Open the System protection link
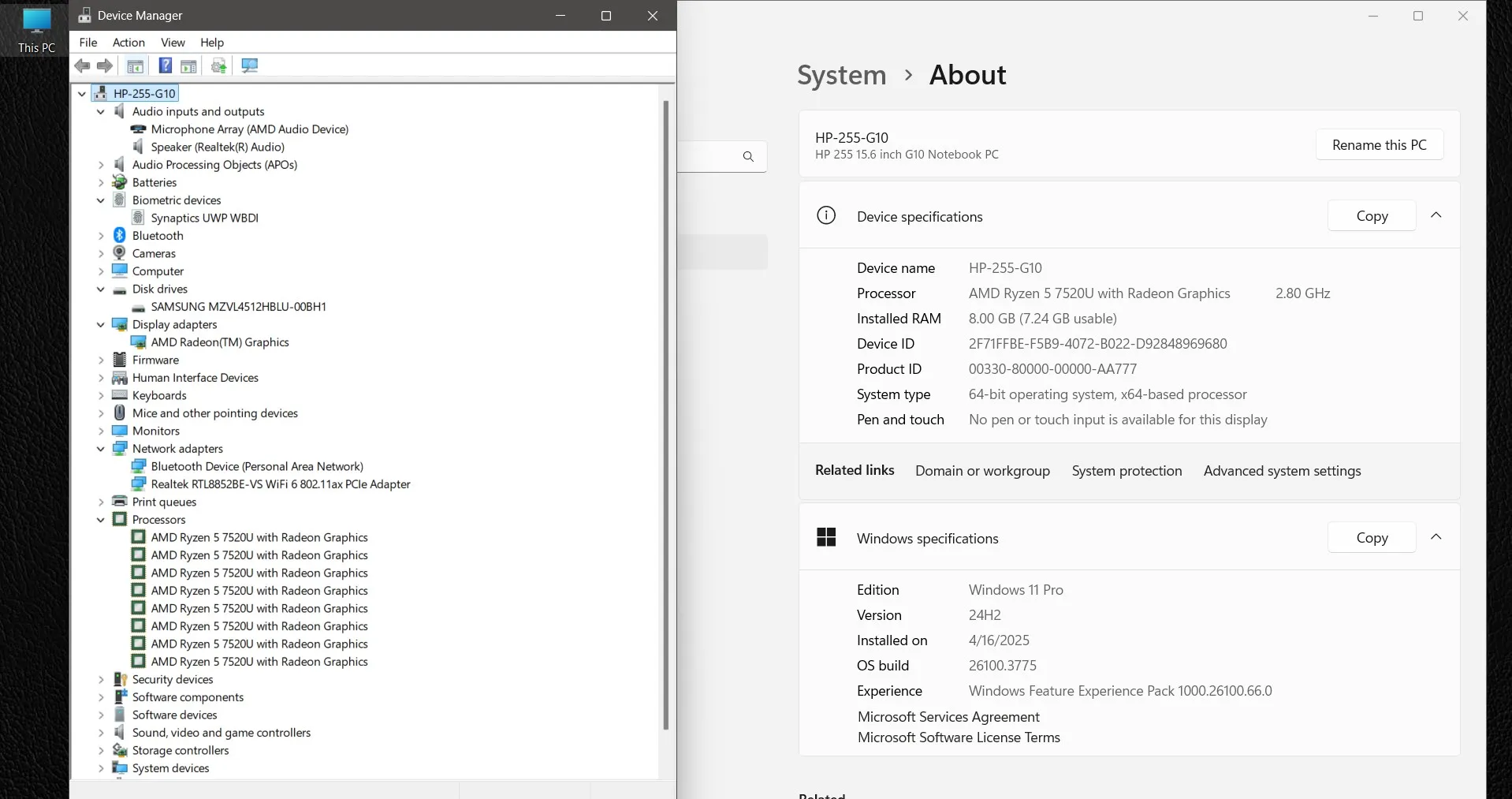The width and height of the screenshot is (1512, 799). (1127, 471)
